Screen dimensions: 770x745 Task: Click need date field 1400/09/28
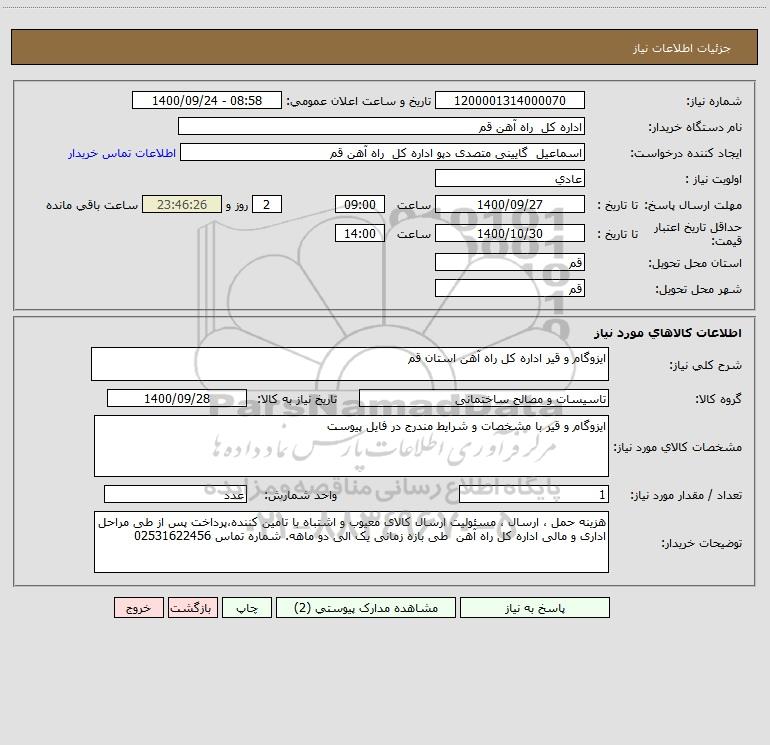click(177, 398)
